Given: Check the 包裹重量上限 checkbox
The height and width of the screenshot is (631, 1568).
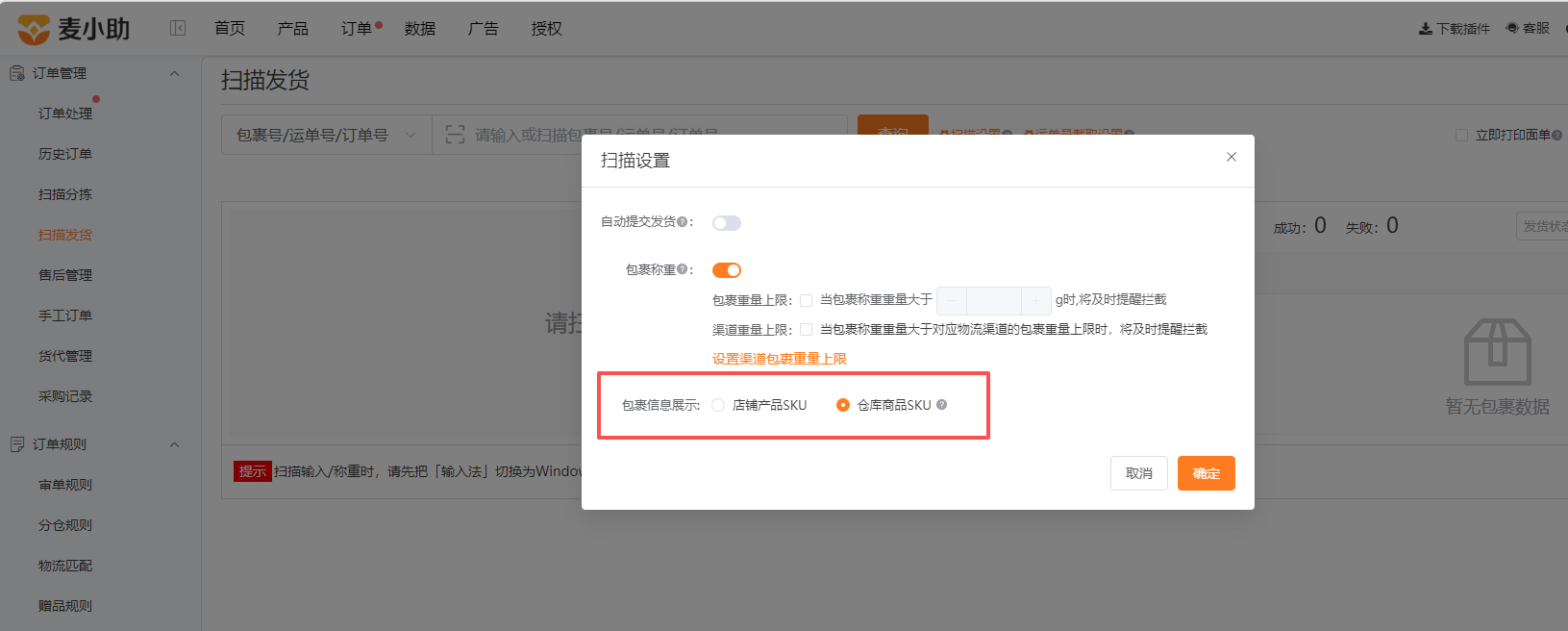Looking at the screenshot, I should (806, 300).
